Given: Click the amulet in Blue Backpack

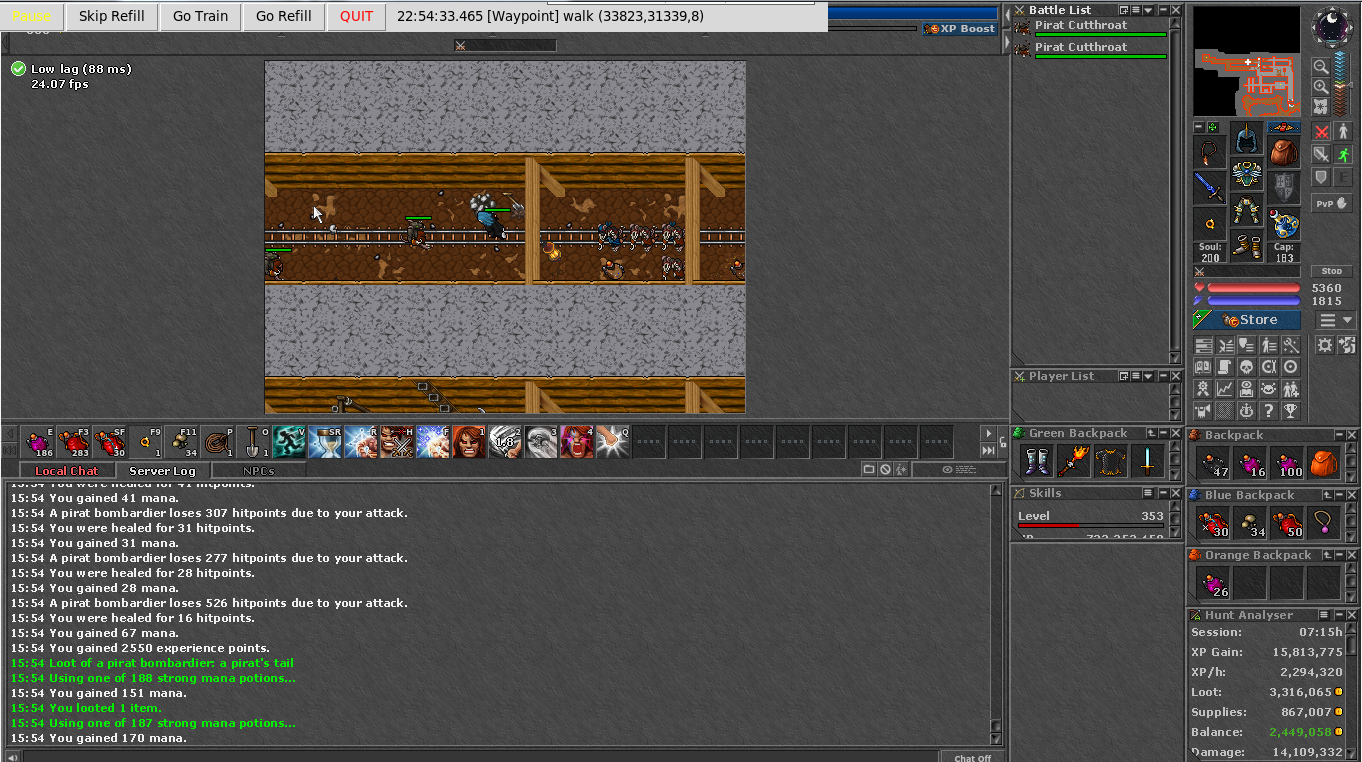Looking at the screenshot, I should 1324,522.
